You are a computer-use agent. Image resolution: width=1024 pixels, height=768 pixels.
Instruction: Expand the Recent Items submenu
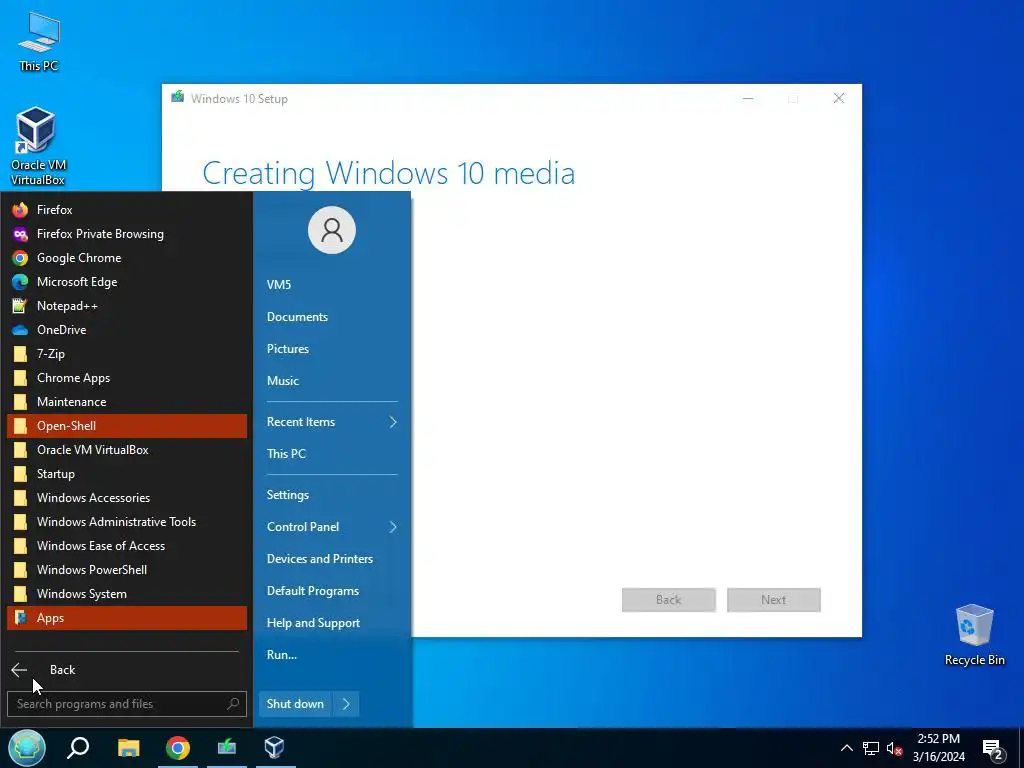coord(332,422)
